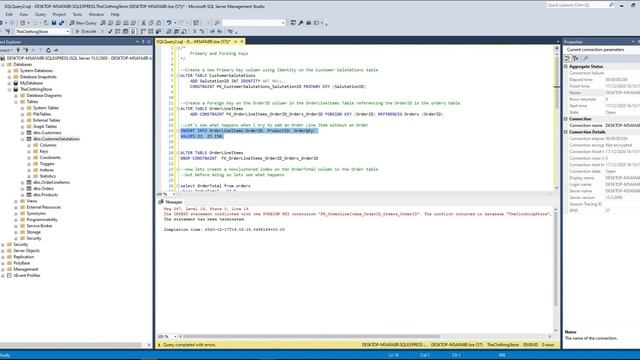Image resolution: width=640 pixels, height=360 pixels.
Task: Open the Window menu
Action: (x=96, y=14)
